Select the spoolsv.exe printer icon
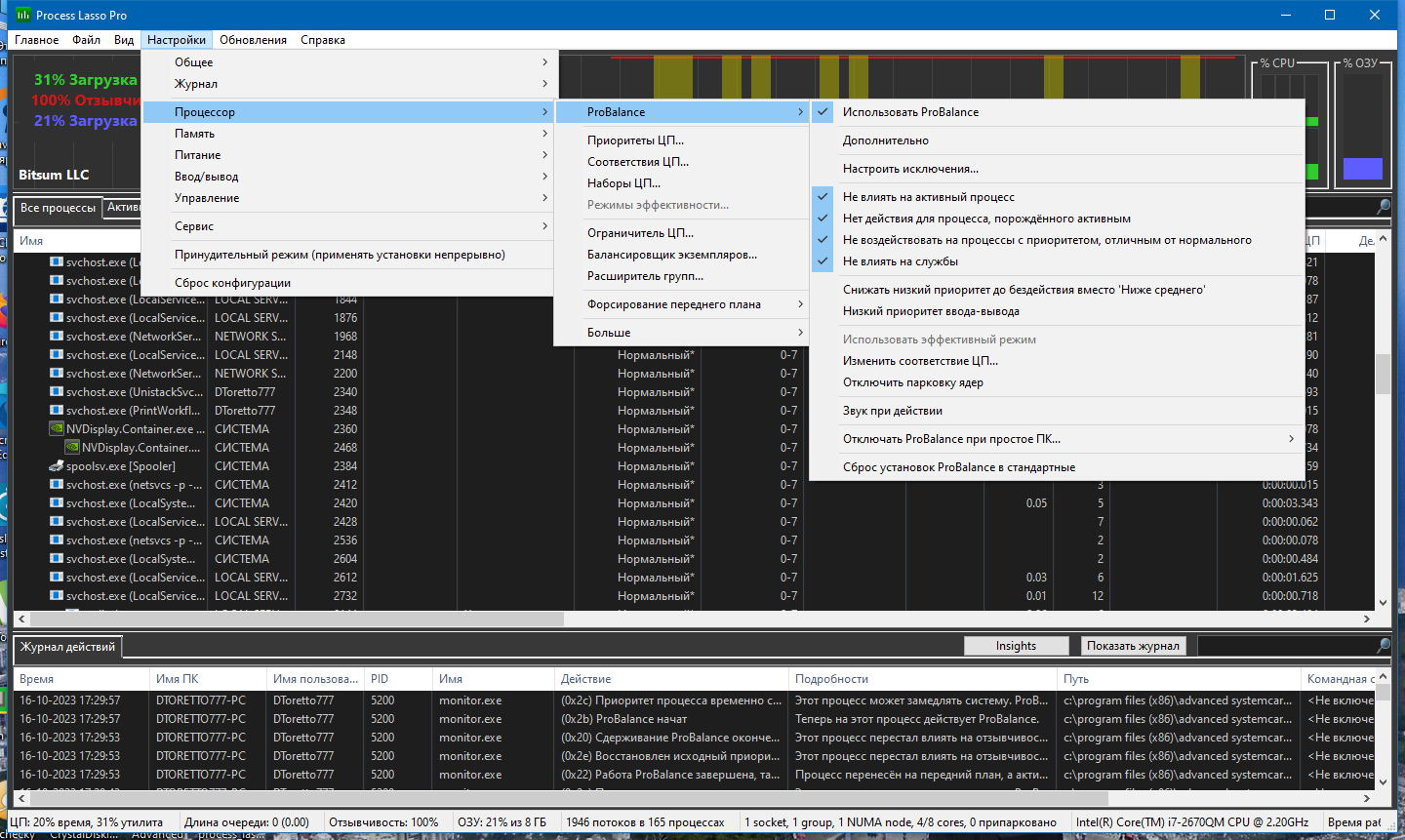 pyautogui.click(x=57, y=466)
